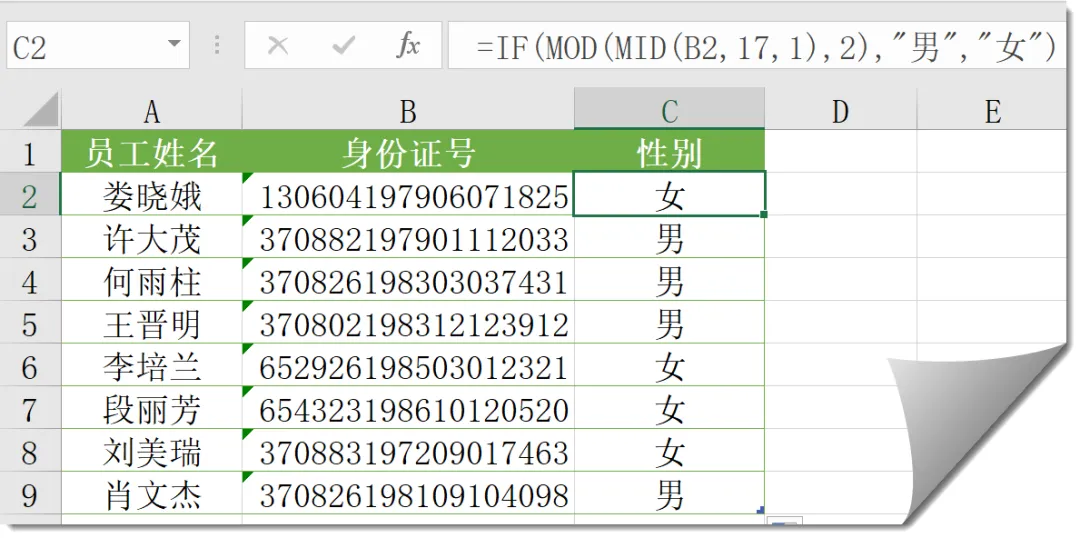Select cell containing 何雨柱
Viewport: 1080px width, 538px height.
[x=152, y=280]
